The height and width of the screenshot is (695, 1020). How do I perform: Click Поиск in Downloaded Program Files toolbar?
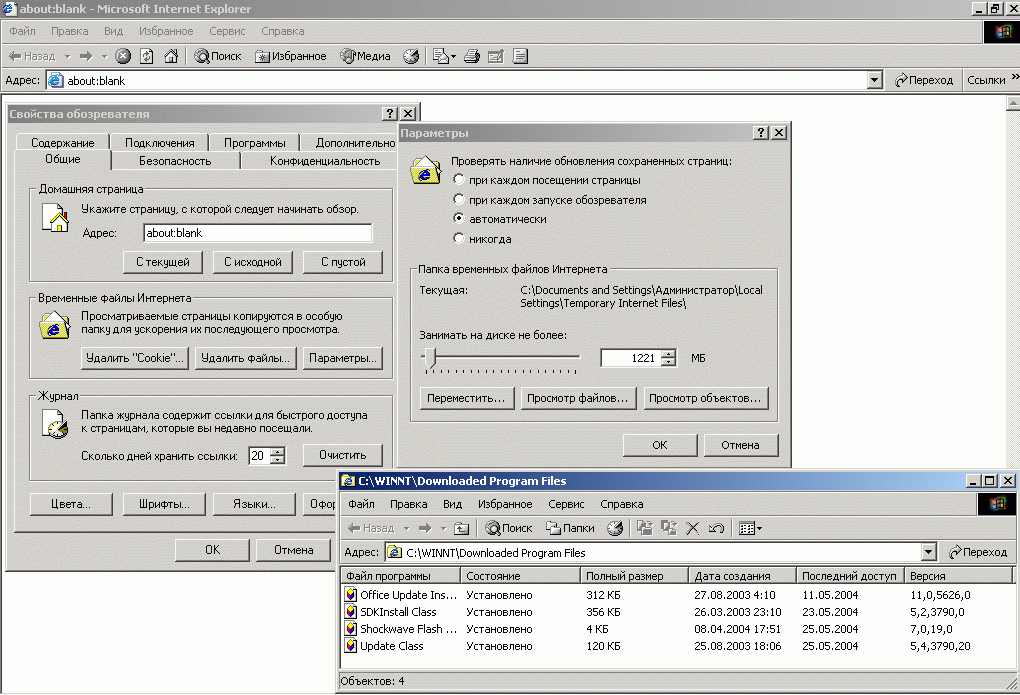point(509,528)
